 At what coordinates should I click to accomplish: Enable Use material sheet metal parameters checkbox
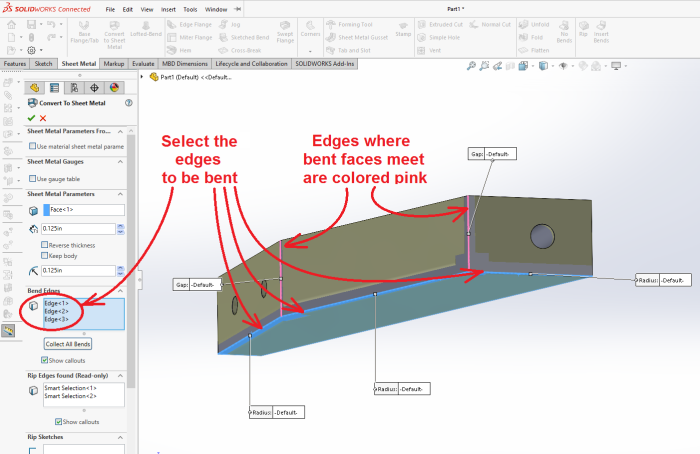pyautogui.click(x=32, y=146)
